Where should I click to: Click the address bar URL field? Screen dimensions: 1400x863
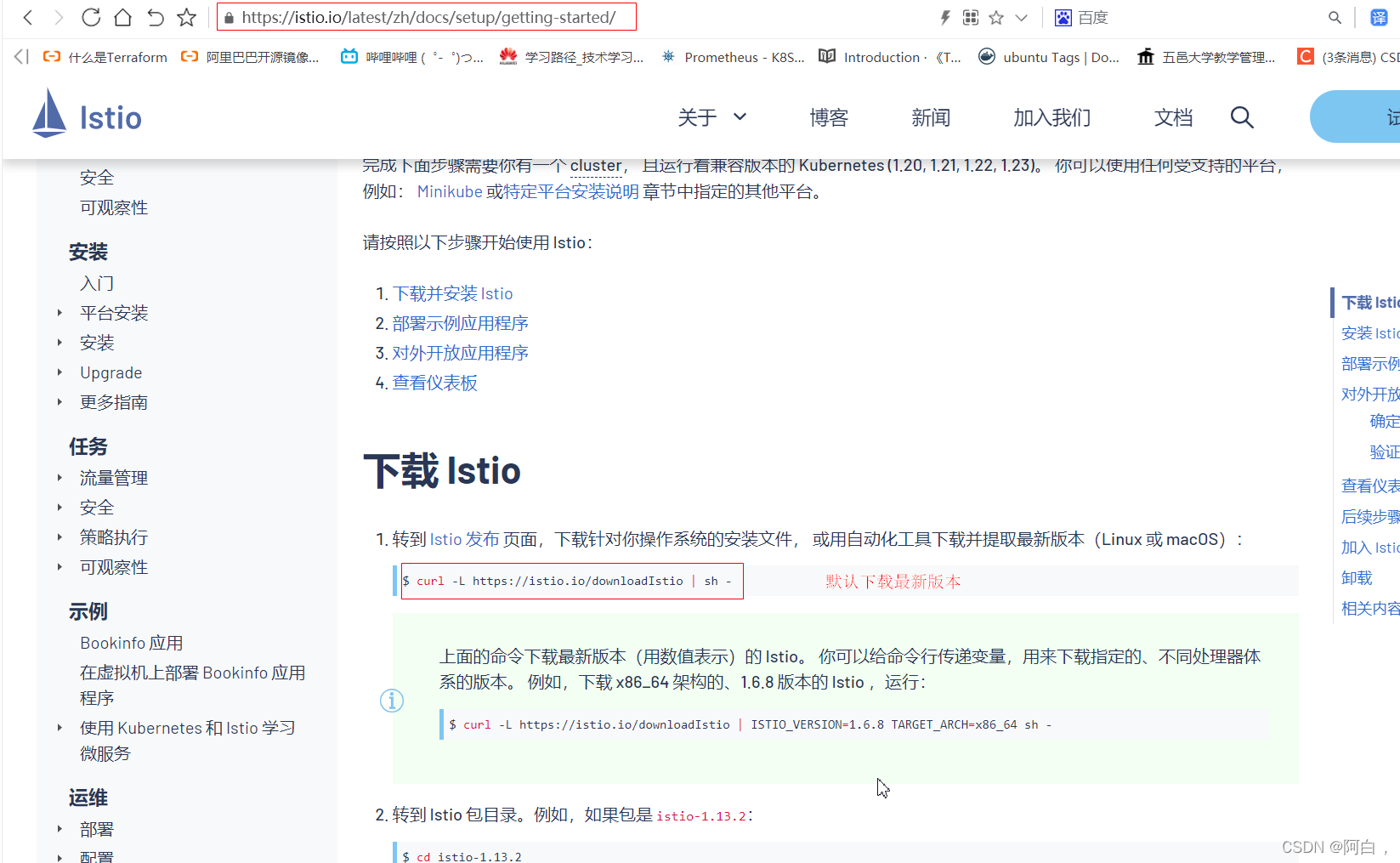[427, 17]
